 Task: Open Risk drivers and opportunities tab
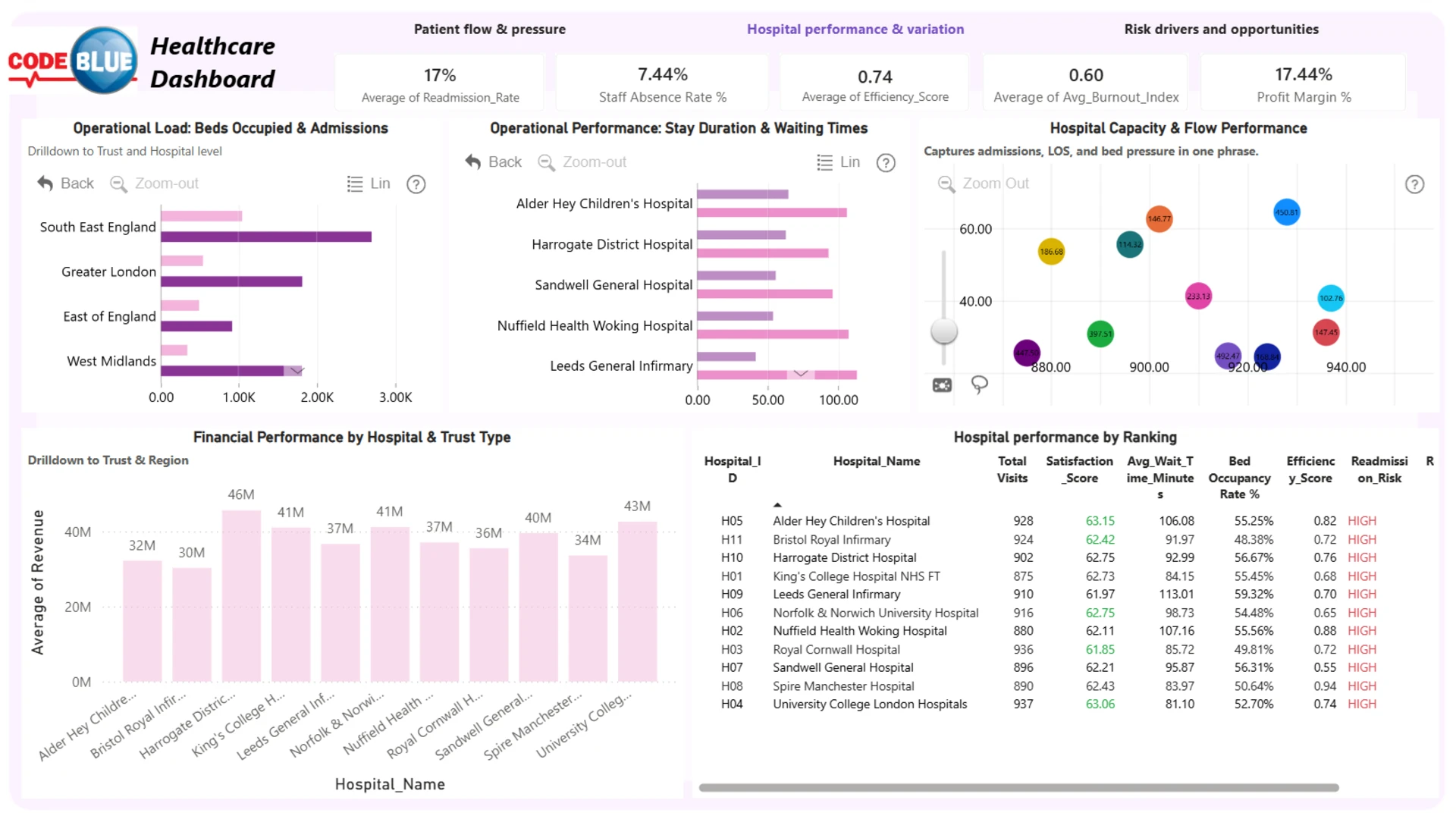(x=1221, y=29)
